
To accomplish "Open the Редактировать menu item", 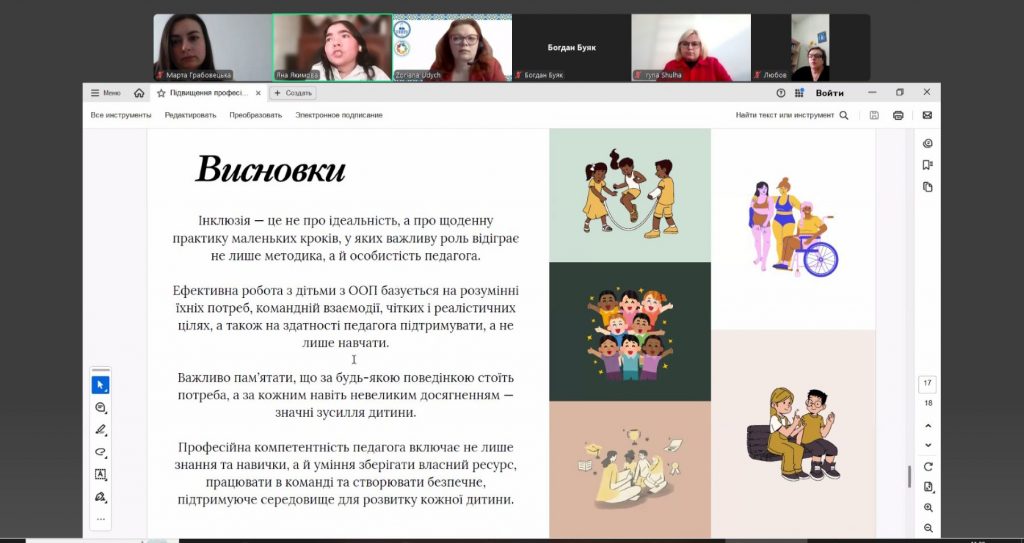I will coord(190,115).
